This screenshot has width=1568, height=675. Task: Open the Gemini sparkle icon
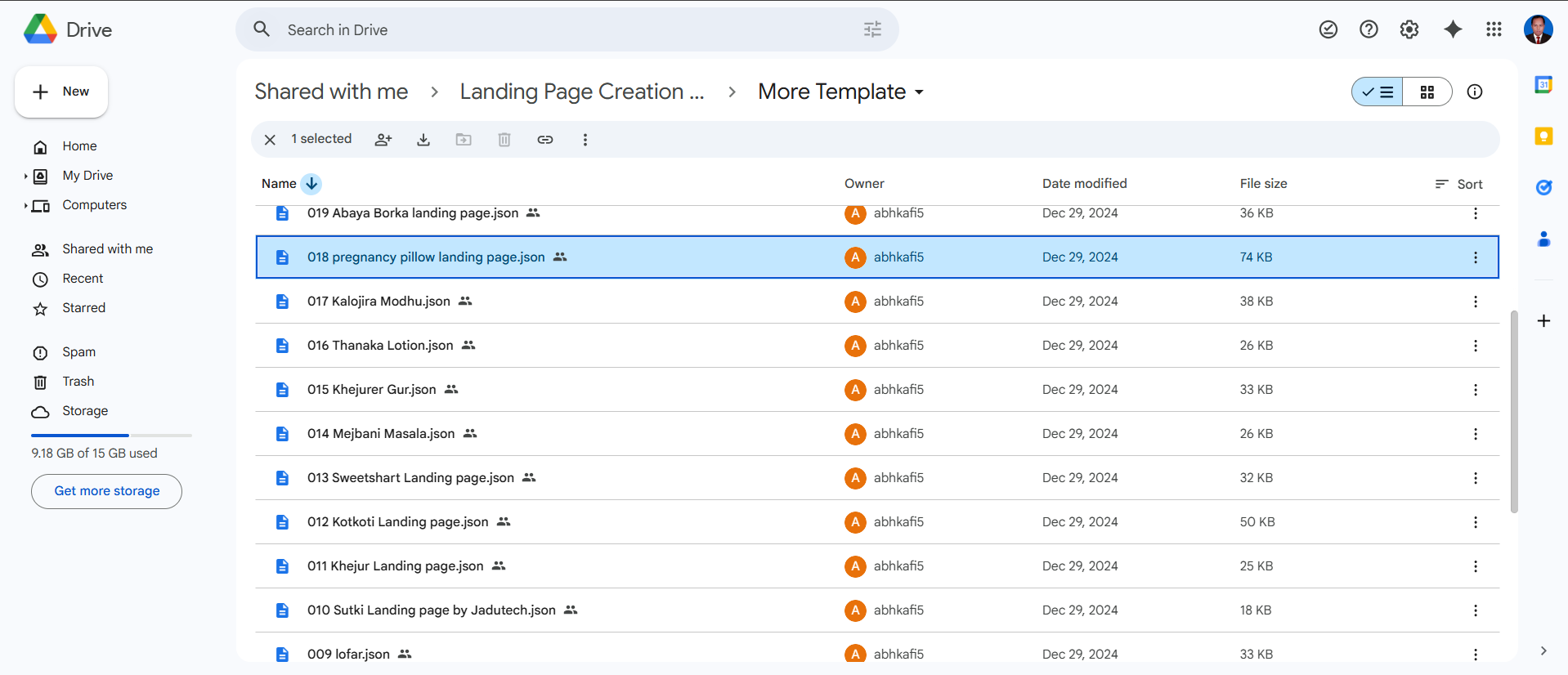pos(1452,29)
